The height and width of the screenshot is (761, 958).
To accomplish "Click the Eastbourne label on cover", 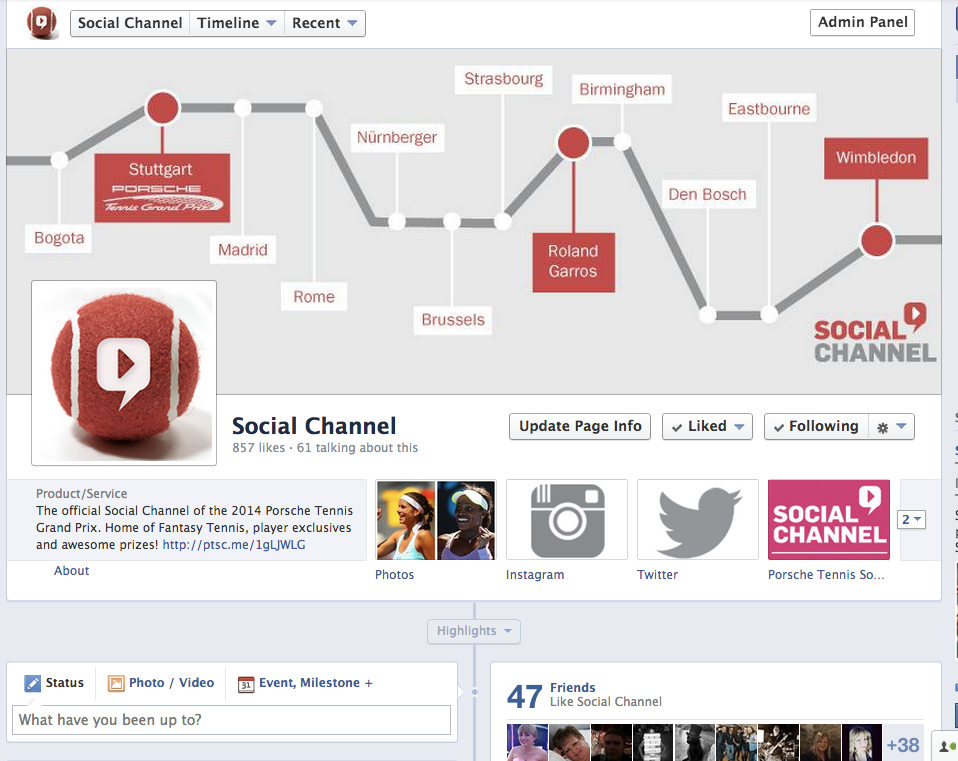I will click(769, 109).
